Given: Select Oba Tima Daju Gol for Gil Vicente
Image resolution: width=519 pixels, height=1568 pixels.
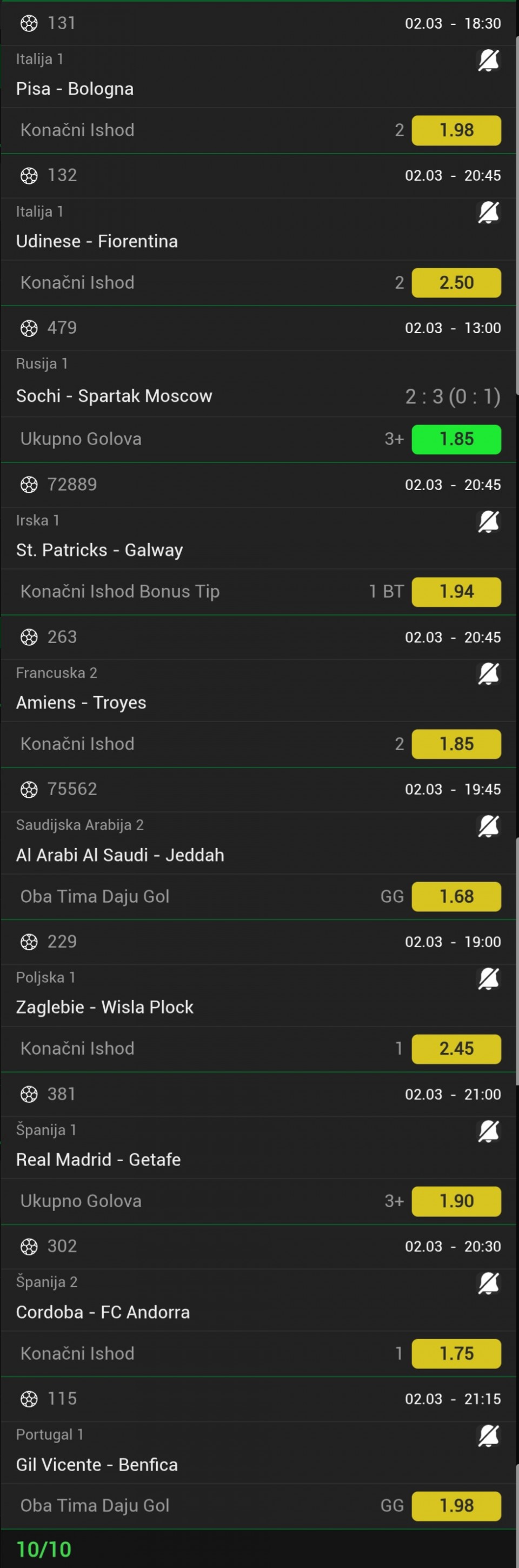Looking at the screenshot, I should tap(95, 1505).
